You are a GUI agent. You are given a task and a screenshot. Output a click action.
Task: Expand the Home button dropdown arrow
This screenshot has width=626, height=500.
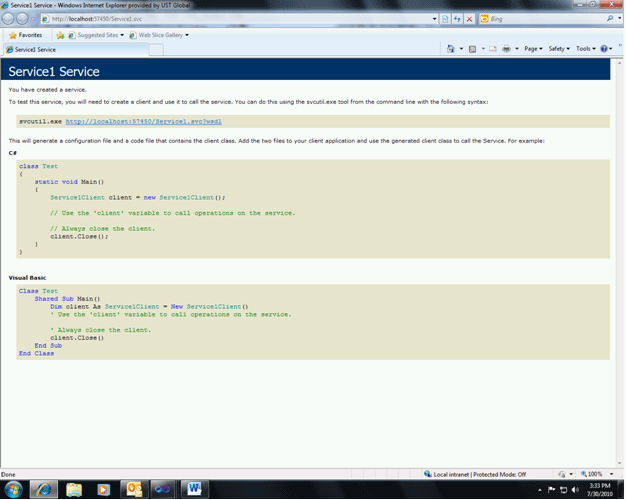tap(461, 49)
